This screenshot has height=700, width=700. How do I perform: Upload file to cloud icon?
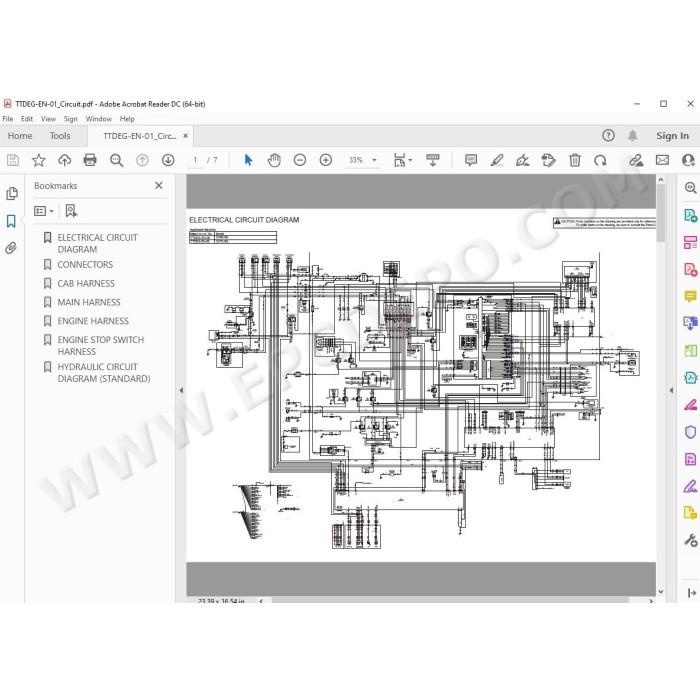point(64,160)
